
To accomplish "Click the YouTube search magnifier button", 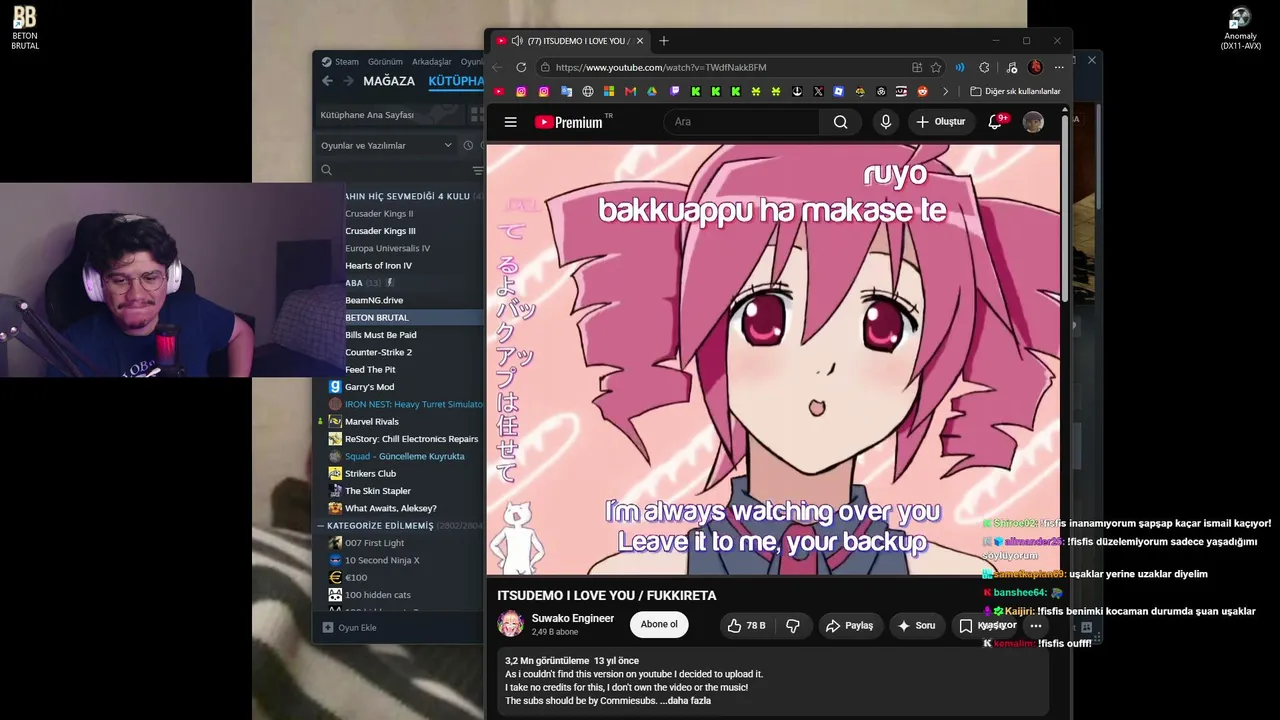I will [x=840, y=122].
